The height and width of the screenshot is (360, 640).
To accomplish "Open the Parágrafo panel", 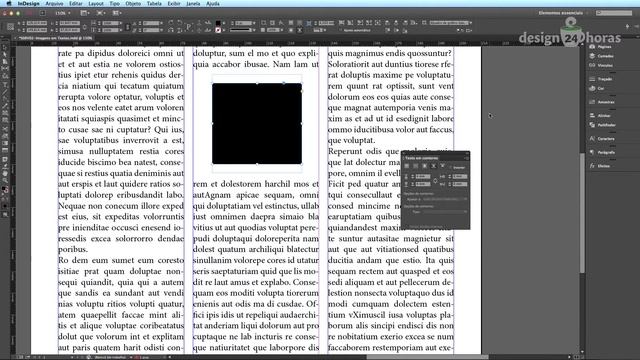I will click(602, 152).
